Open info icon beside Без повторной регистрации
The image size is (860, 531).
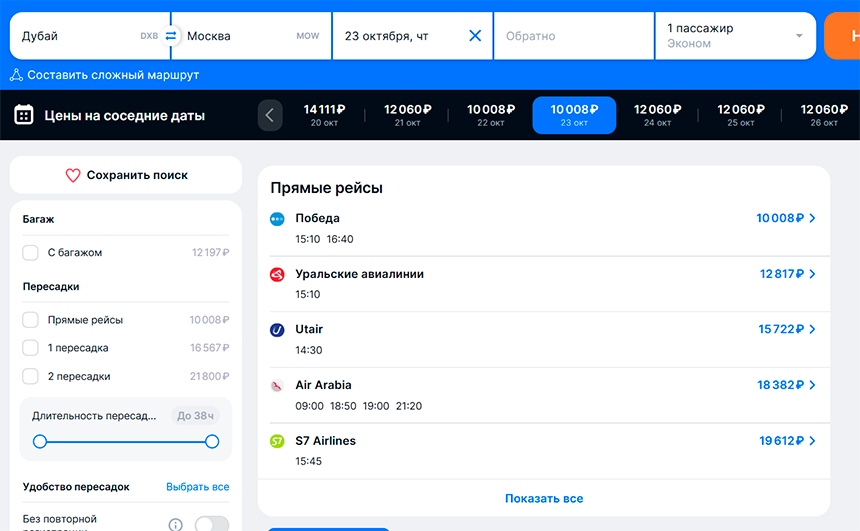click(175, 525)
